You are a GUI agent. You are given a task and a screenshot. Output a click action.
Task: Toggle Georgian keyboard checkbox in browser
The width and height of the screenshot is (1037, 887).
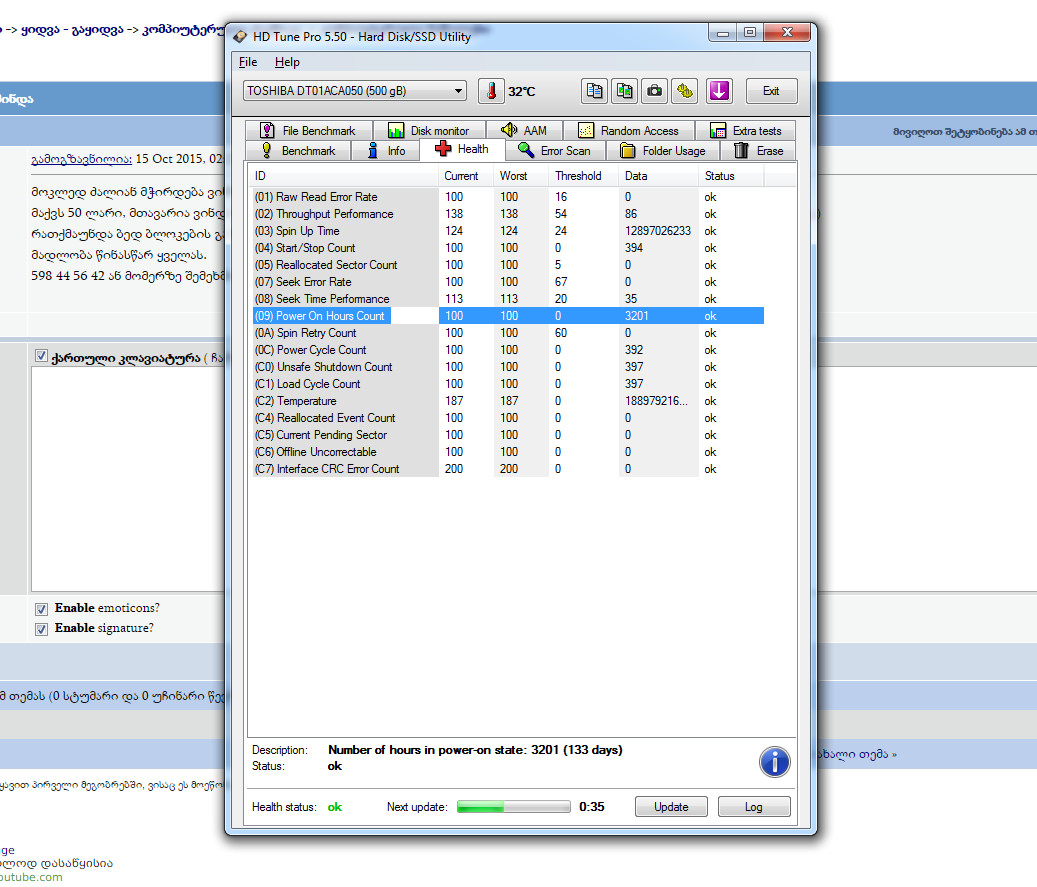click(x=41, y=357)
